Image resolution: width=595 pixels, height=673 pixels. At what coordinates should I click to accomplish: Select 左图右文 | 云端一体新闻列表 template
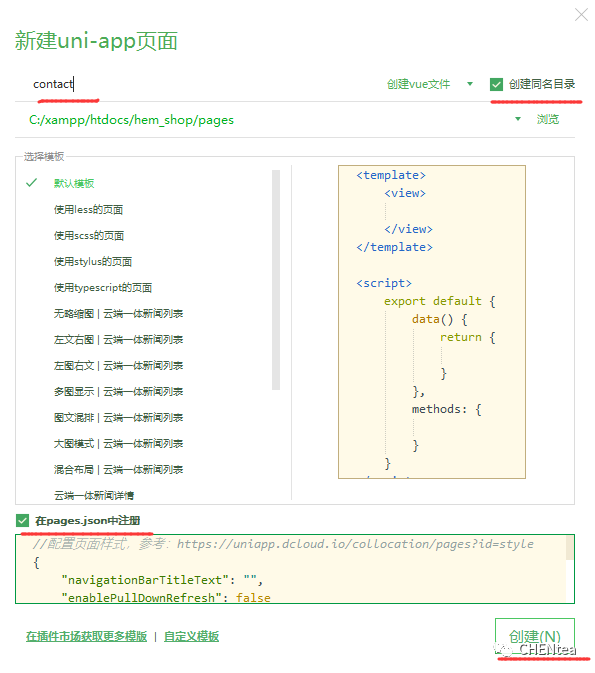[x=118, y=366]
